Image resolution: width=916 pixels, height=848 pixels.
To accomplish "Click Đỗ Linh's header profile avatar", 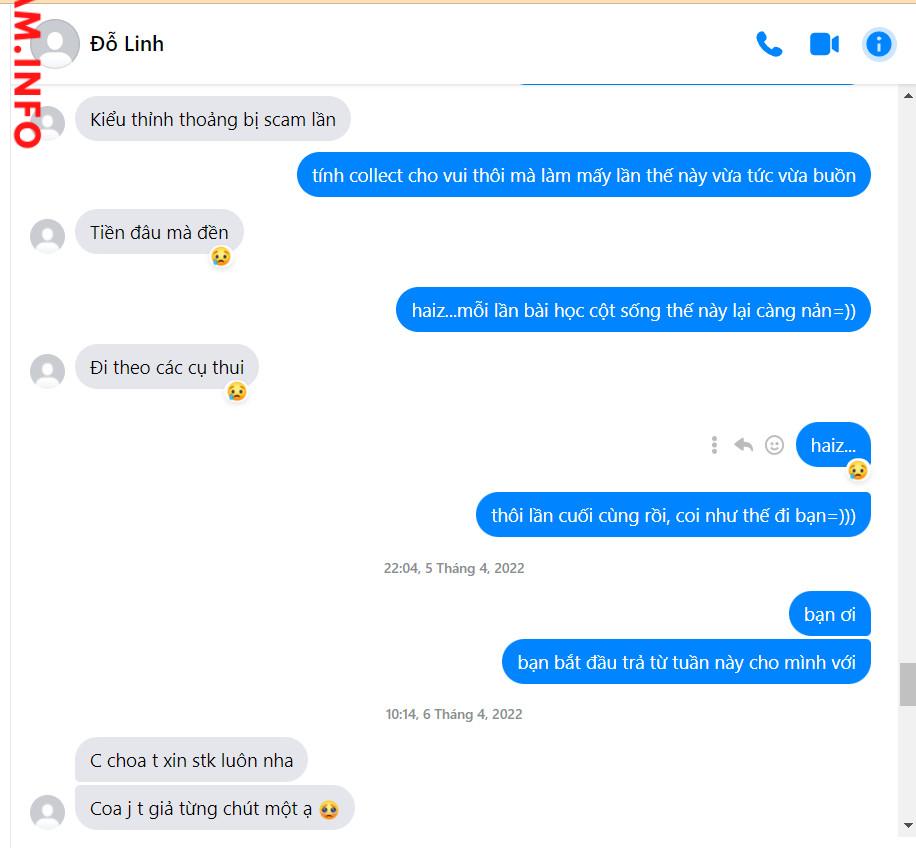I will click(54, 44).
